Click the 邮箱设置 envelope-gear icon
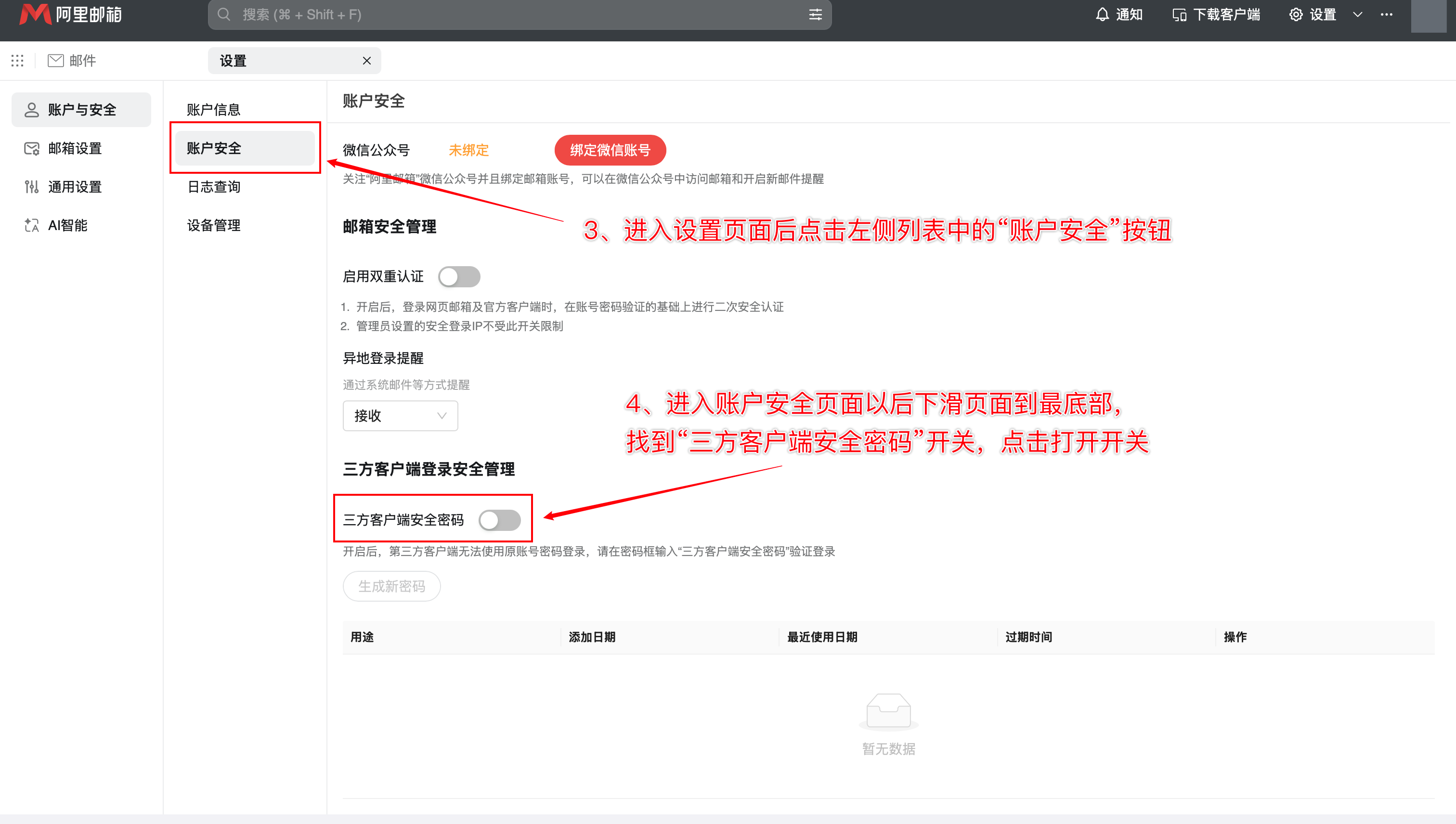This screenshot has width=1456, height=824. pyautogui.click(x=32, y=148)
